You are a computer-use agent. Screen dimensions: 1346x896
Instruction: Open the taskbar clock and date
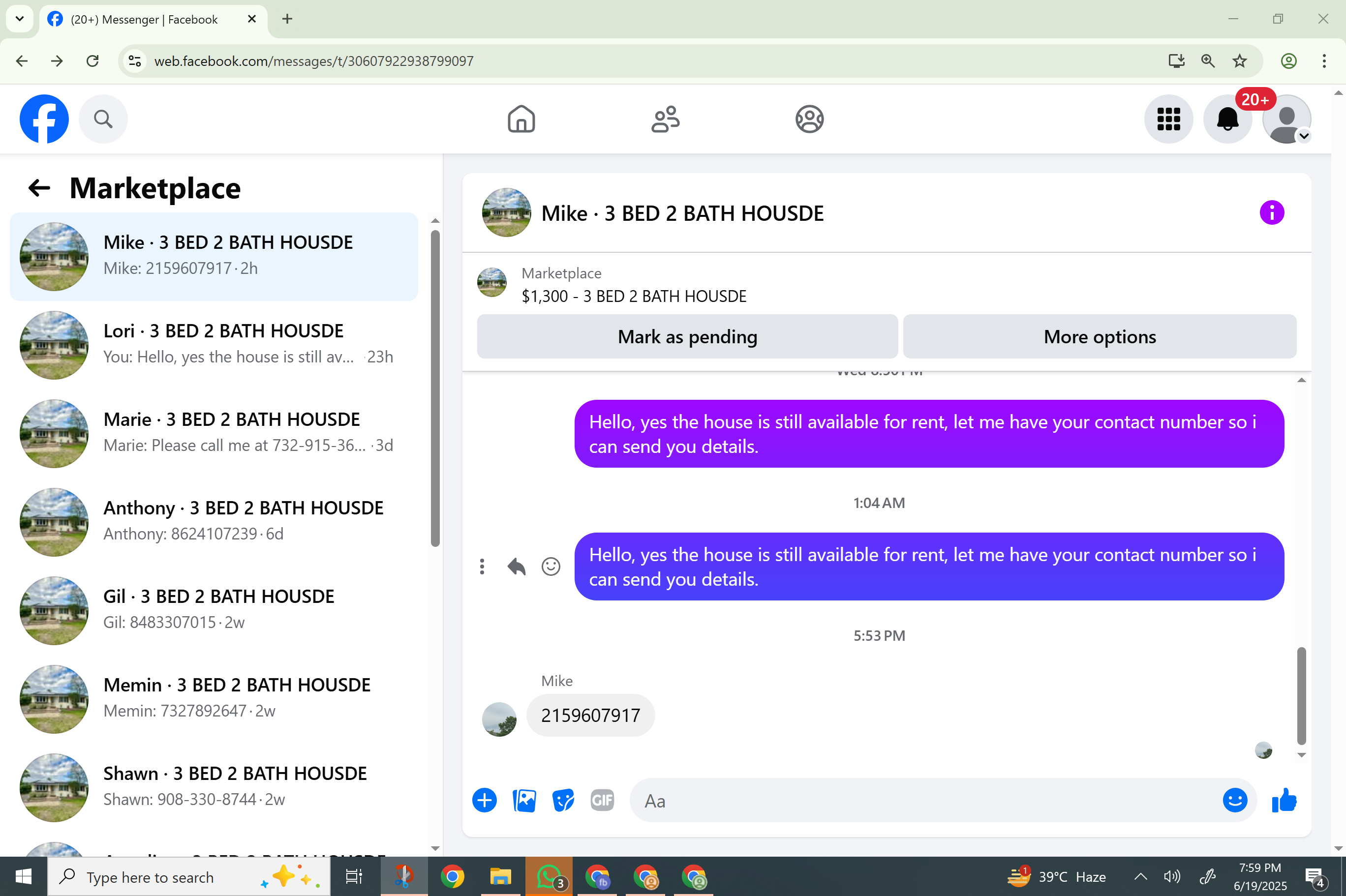(x=1260, y=876)
